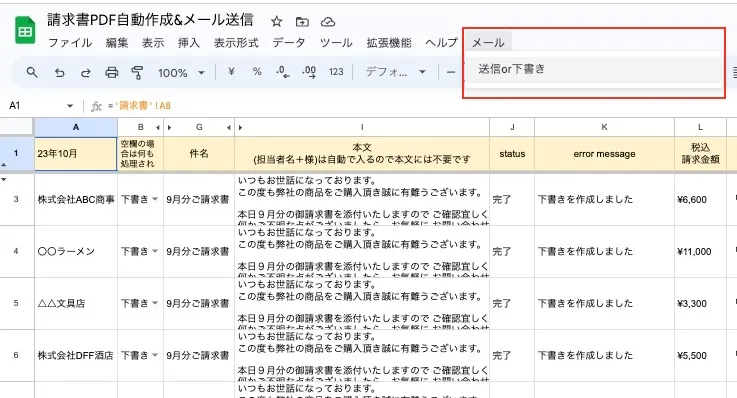Click the document title 請求書PDF自動作成&メール送信

(x=150, y=20)
